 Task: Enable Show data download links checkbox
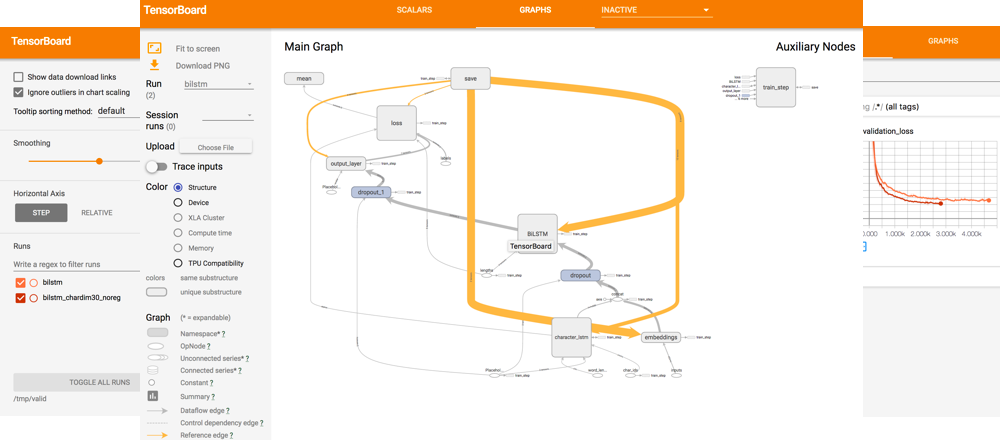click(18, 77)
